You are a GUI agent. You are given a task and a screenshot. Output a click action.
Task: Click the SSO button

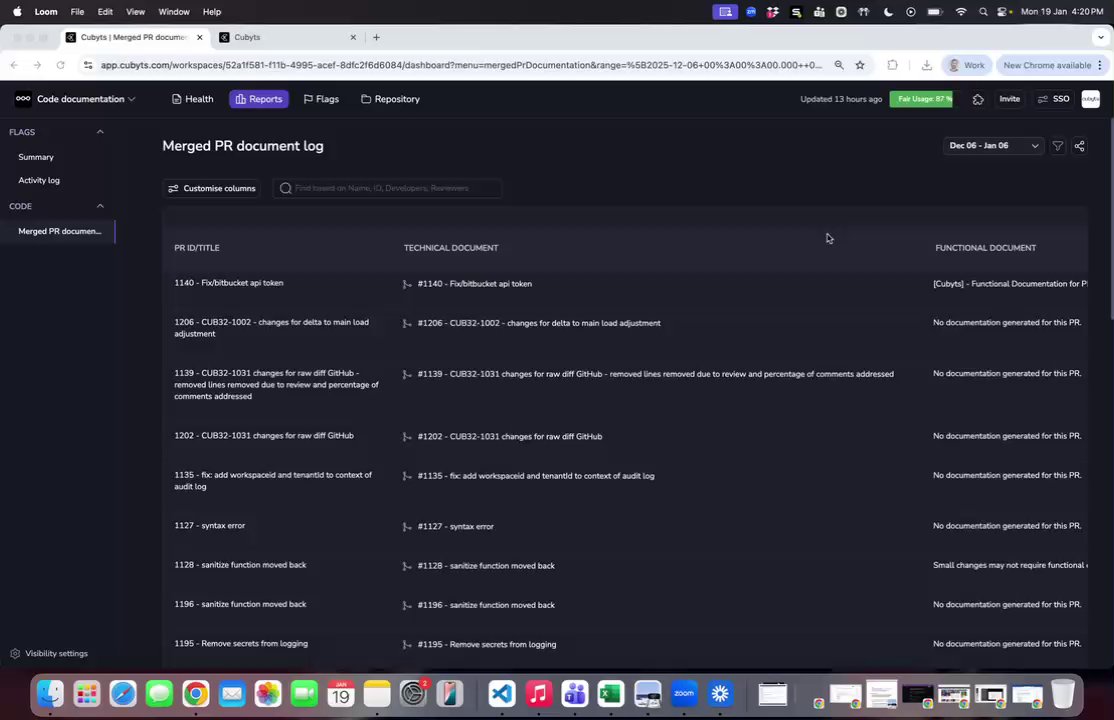pos(1054,100)
